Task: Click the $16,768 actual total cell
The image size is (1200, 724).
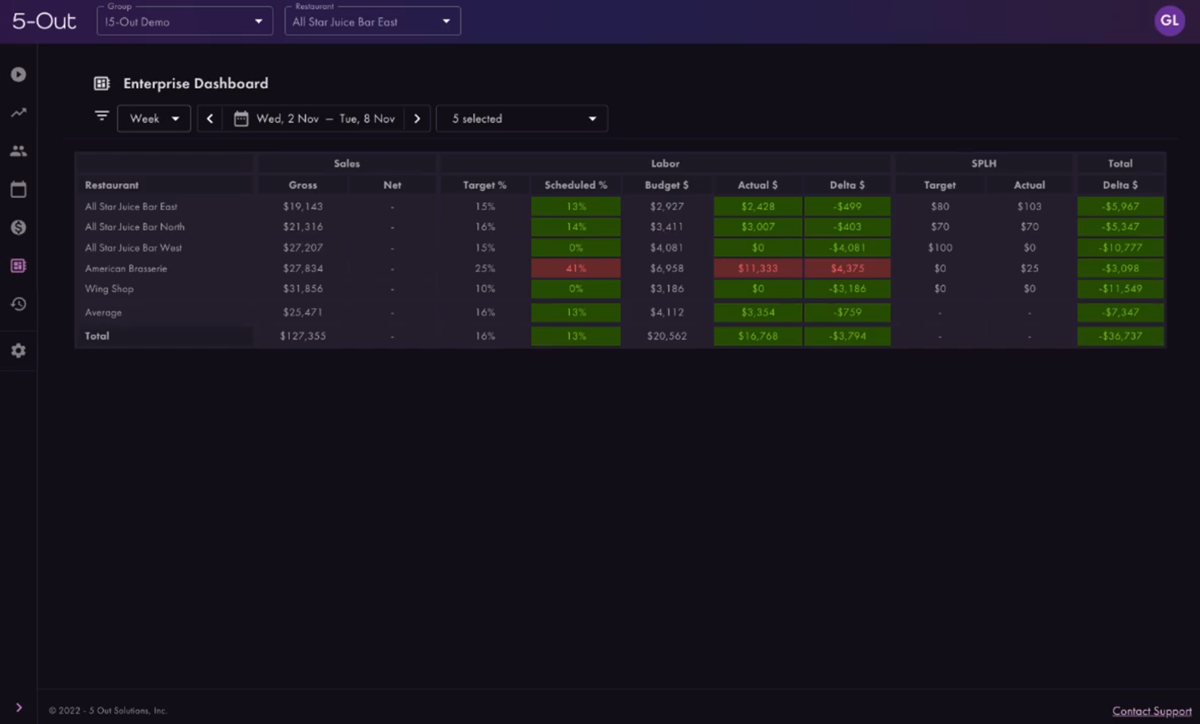Action: 758,336
